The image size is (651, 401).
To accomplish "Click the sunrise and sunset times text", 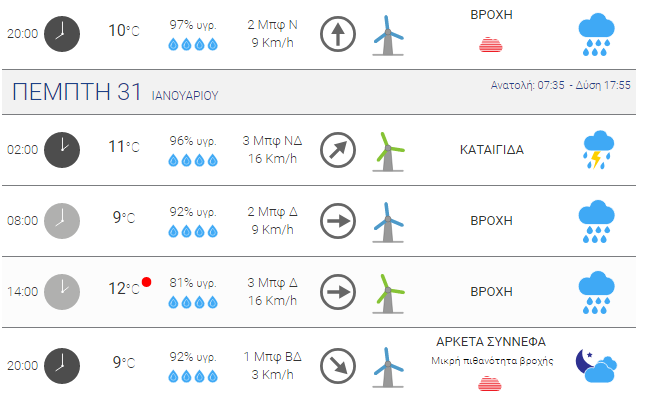I will [x=560, y=86].
